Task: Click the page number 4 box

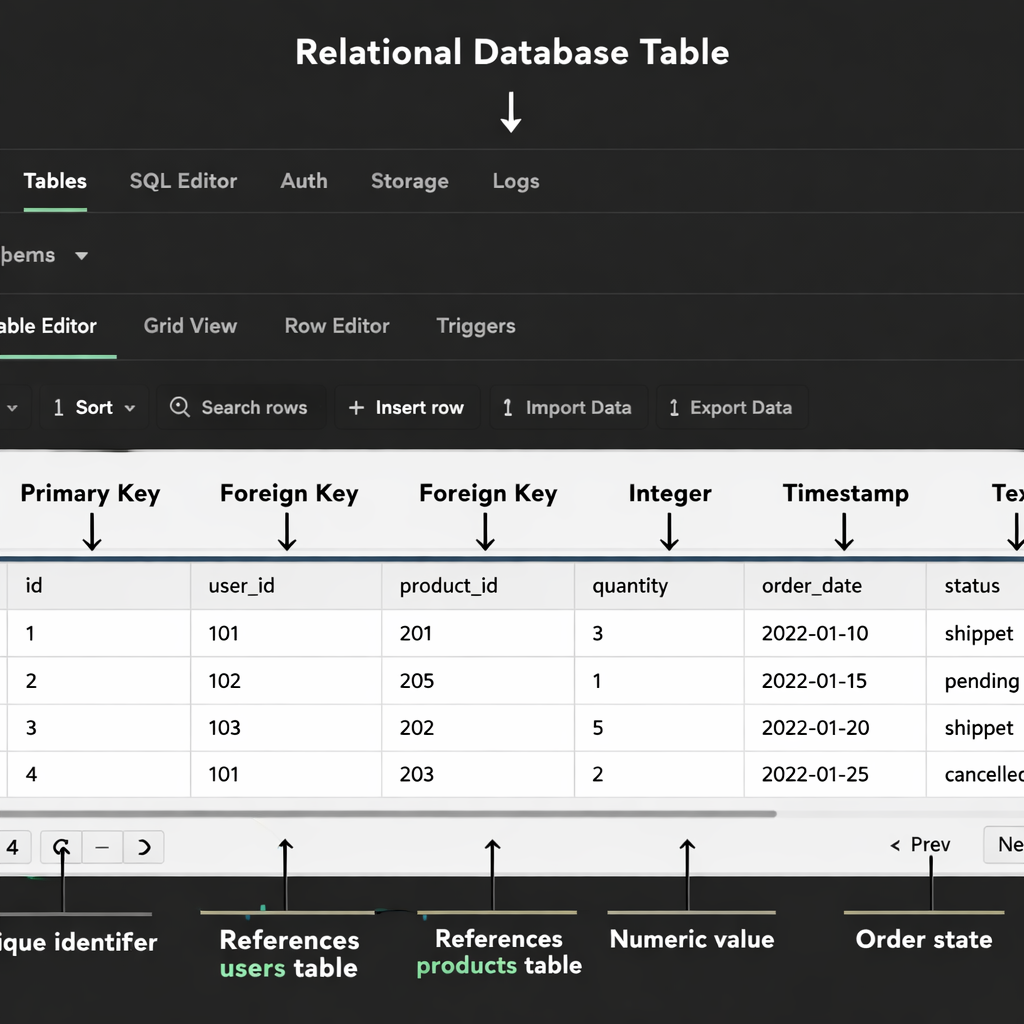Action: pos(13,847)
